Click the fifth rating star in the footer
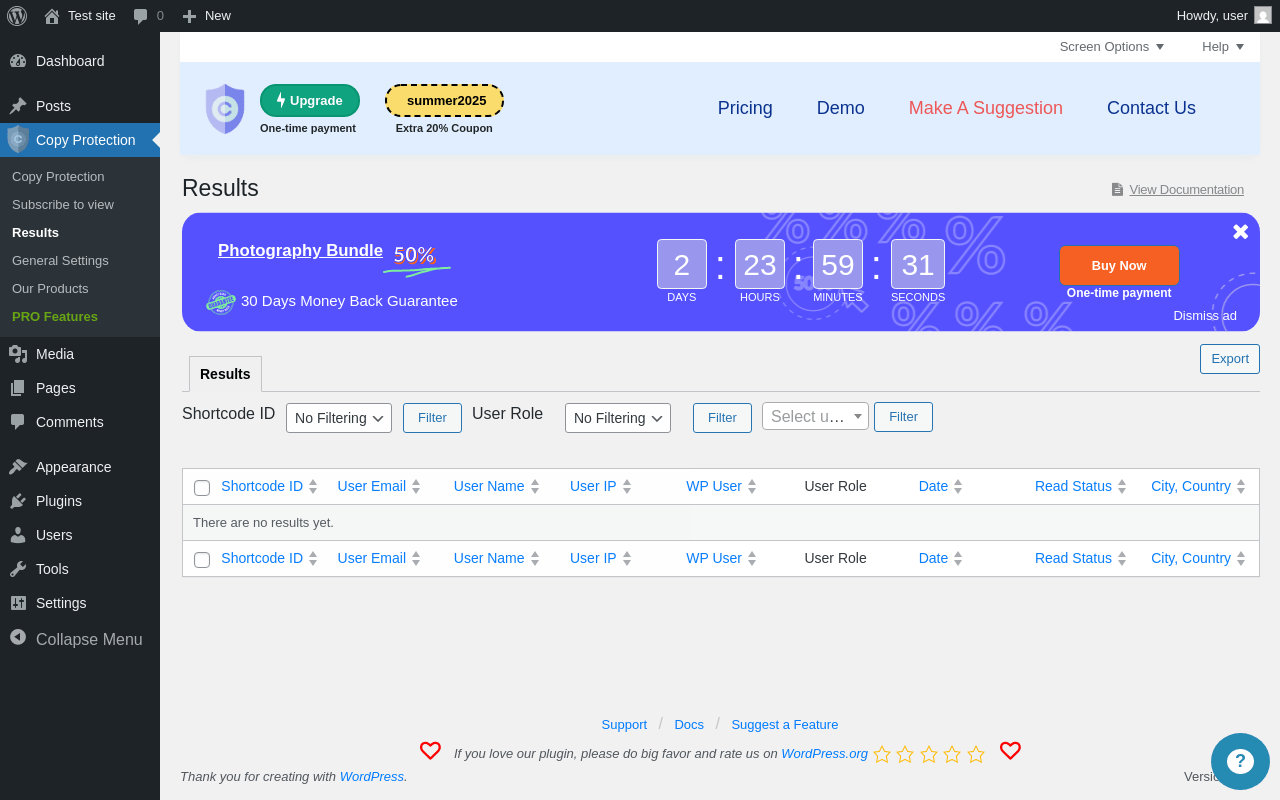Image resolution: width=1280 pixels, height=800 pixels. pos(976,754)
